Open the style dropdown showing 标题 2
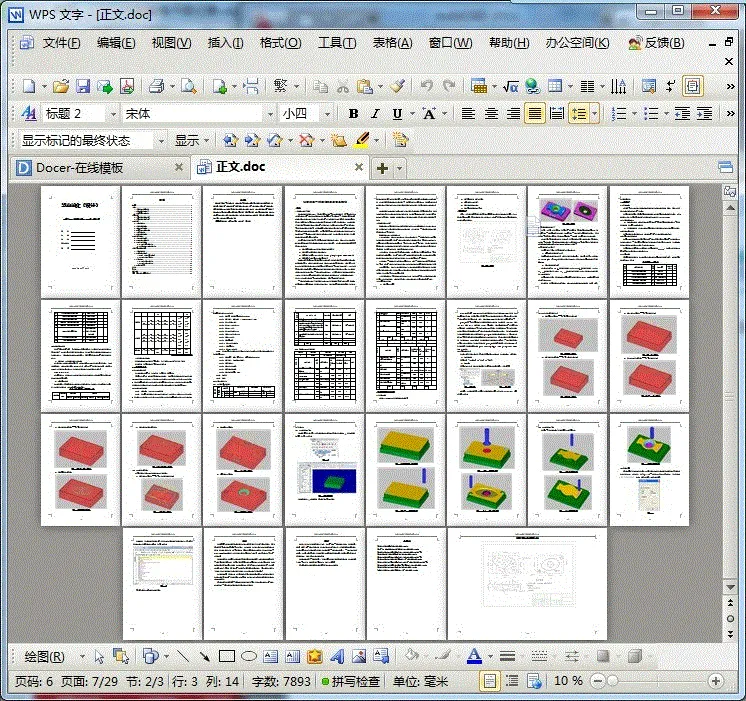Viewport: 746px width, 701px height. point(113,114)
